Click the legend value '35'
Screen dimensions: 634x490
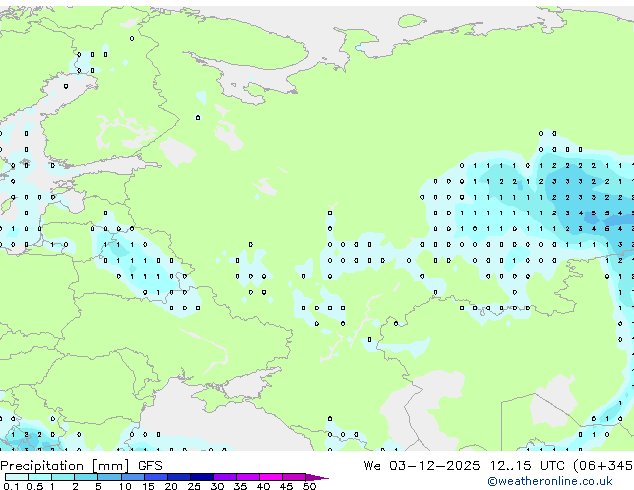[x=240, y=486]
